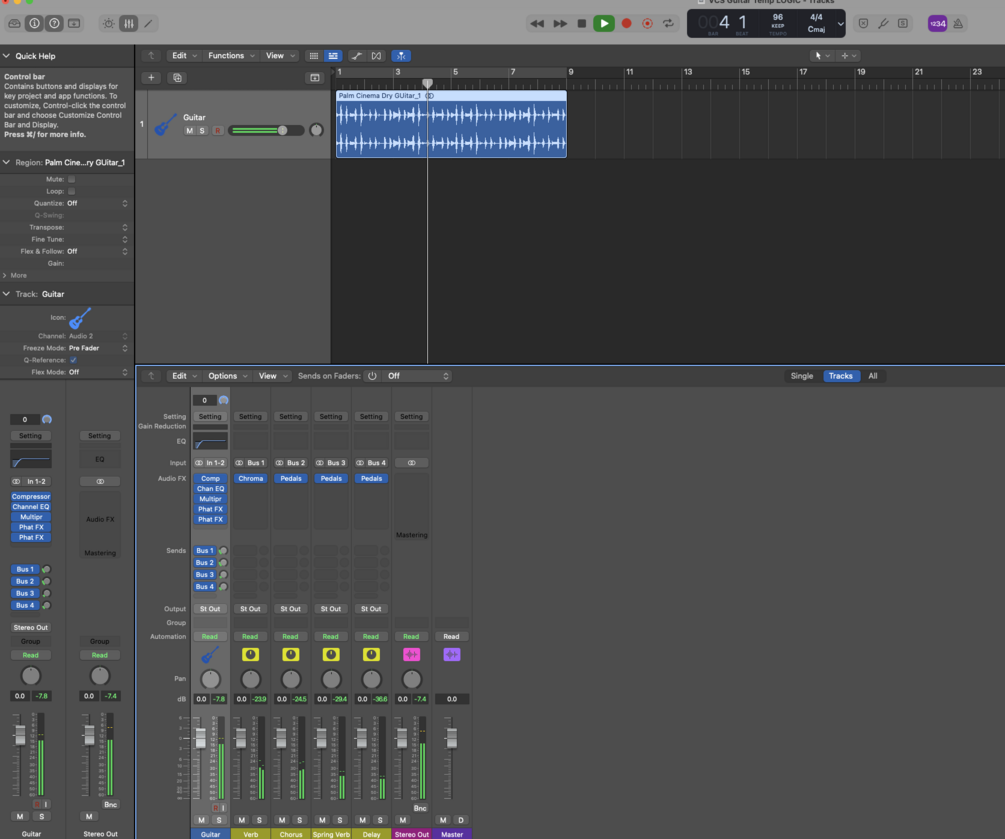Image resolution: width=1005 pixels, height=839 pixels.
Task: Select the Palm Cinema Dry GUitar_1 audio region
Action: [451, 124]
